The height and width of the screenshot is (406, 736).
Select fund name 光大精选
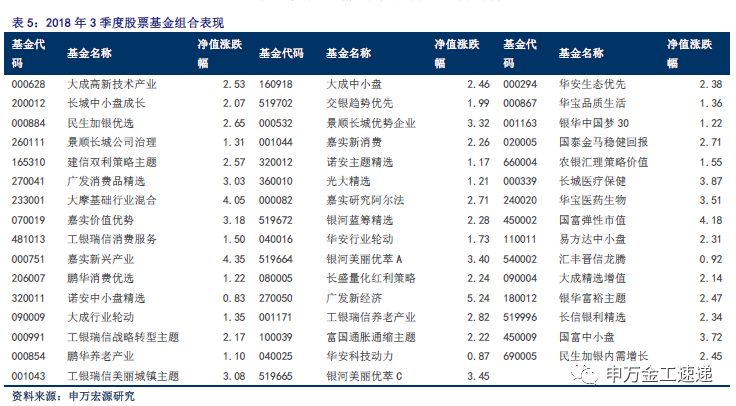(349, 181)
